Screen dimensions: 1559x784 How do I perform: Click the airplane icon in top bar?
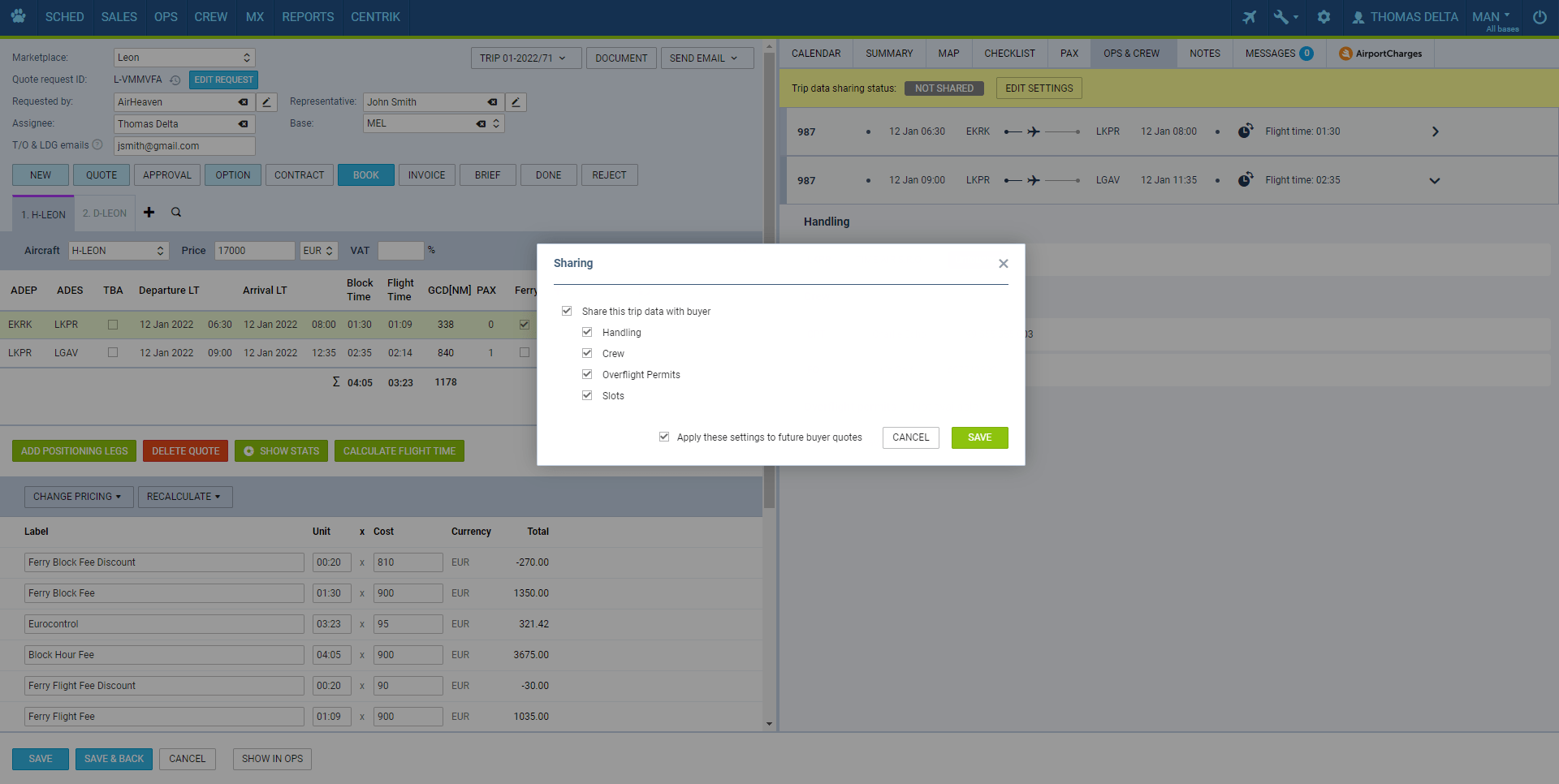[x=1249, y=17]
